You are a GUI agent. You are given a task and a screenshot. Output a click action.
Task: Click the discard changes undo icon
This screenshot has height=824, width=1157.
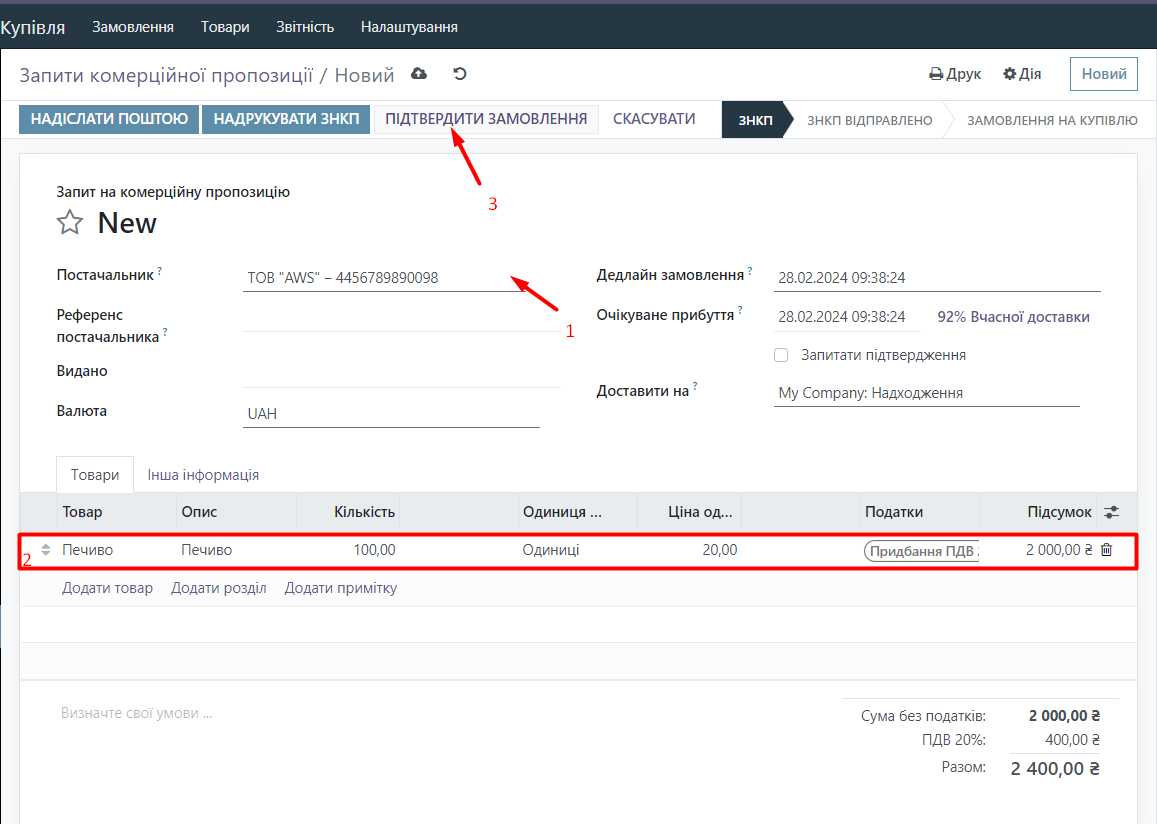[x=460, y=74]
